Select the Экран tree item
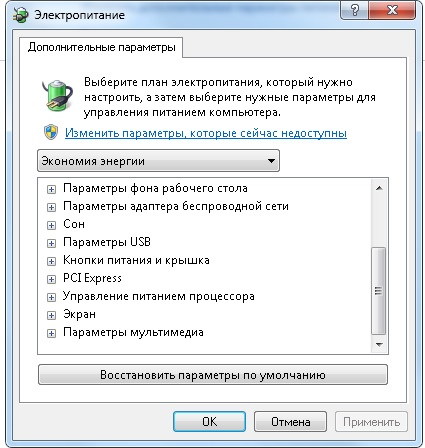425x448 pixels. 79,314
